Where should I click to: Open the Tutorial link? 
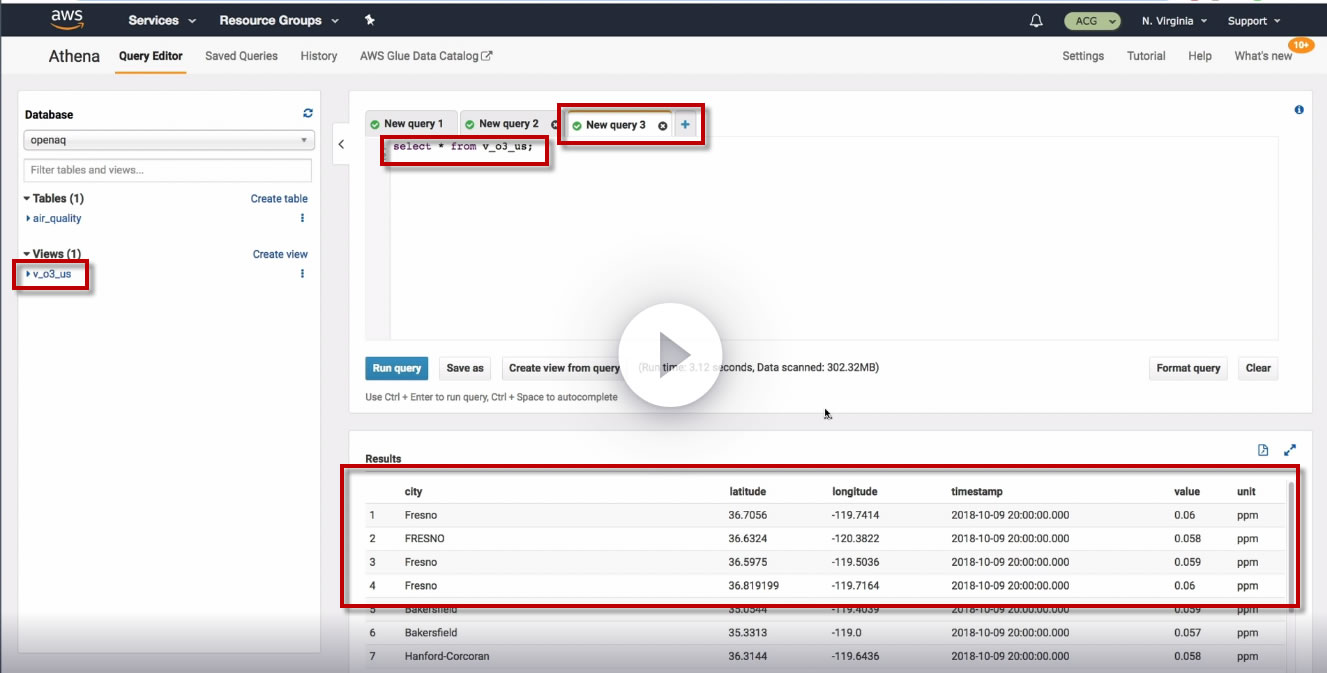1146,56
